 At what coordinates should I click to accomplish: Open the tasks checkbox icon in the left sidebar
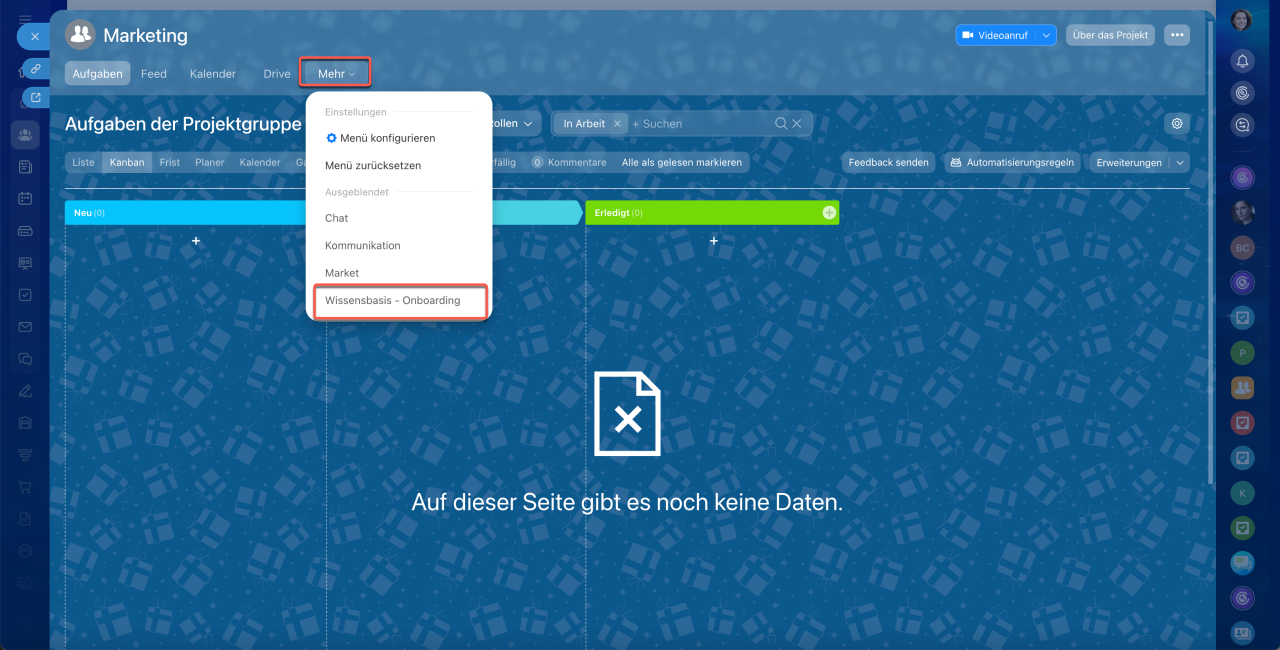(x=25, y=295)
